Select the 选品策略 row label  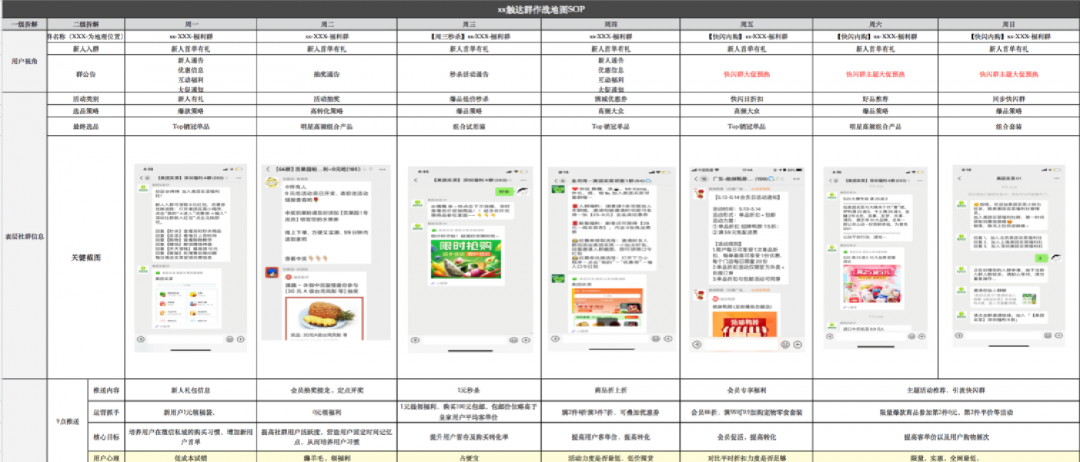pyautogui.click(x=85, y=111)
